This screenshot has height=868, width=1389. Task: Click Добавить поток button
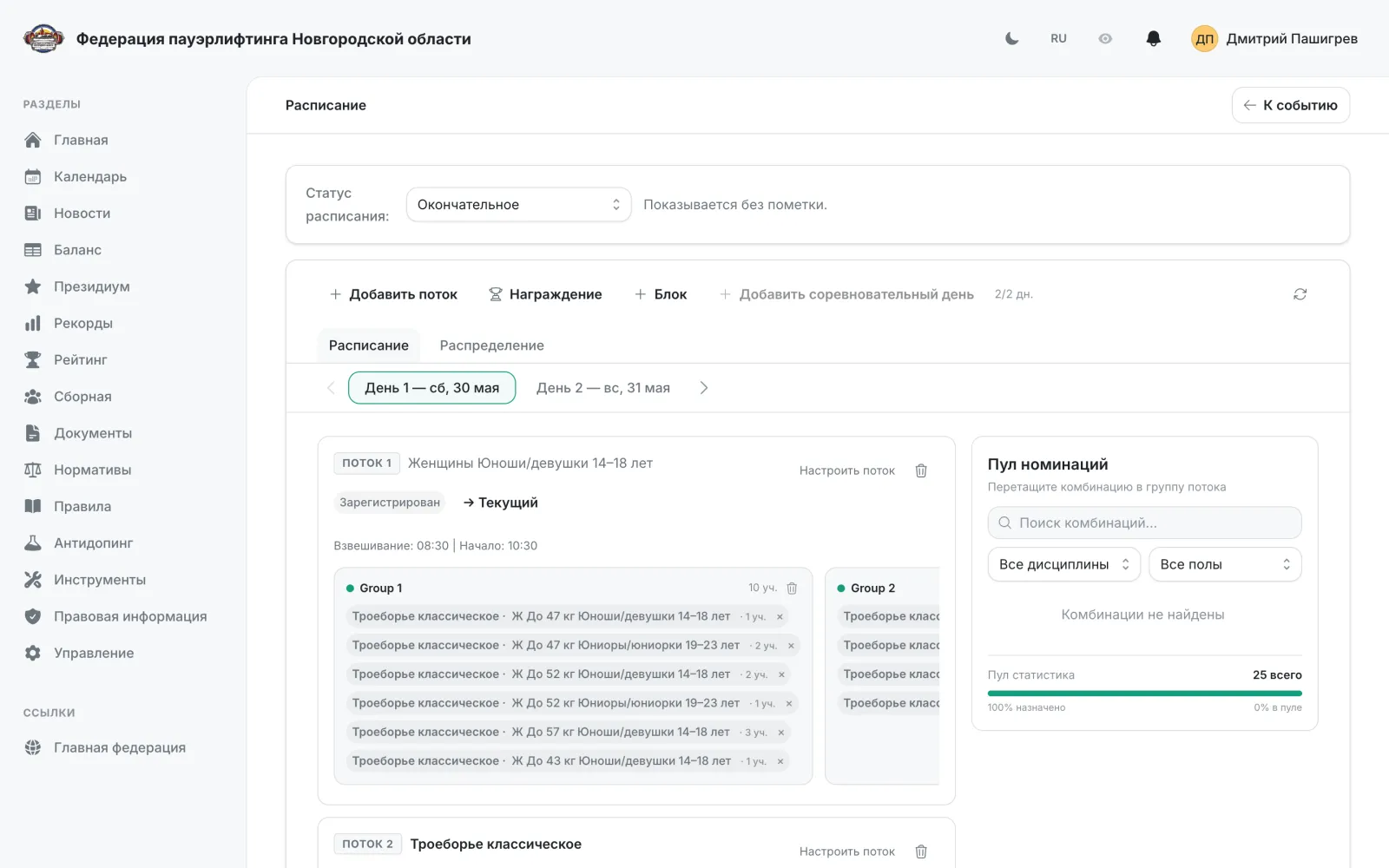coord(393,294)
